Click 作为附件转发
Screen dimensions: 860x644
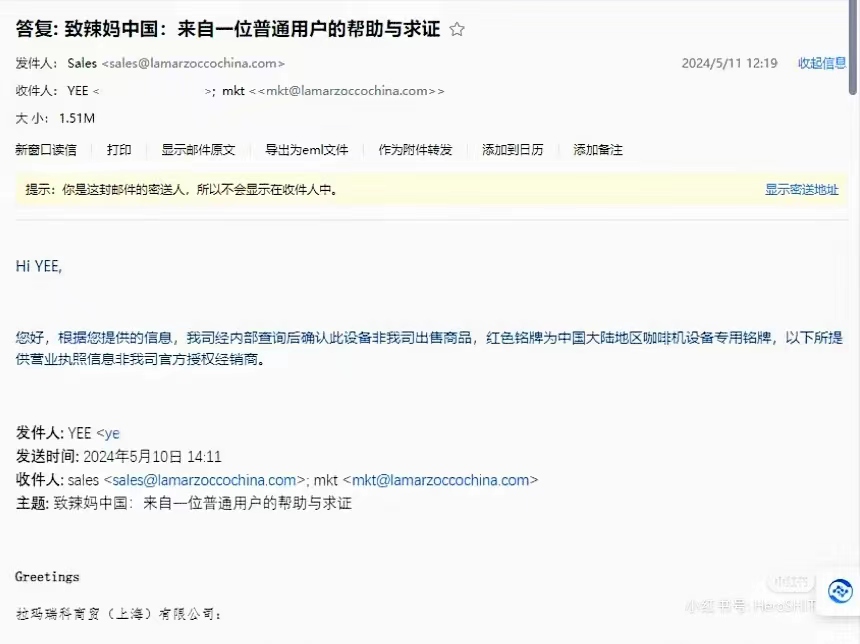pyautogui.click(x=415, y=150)
